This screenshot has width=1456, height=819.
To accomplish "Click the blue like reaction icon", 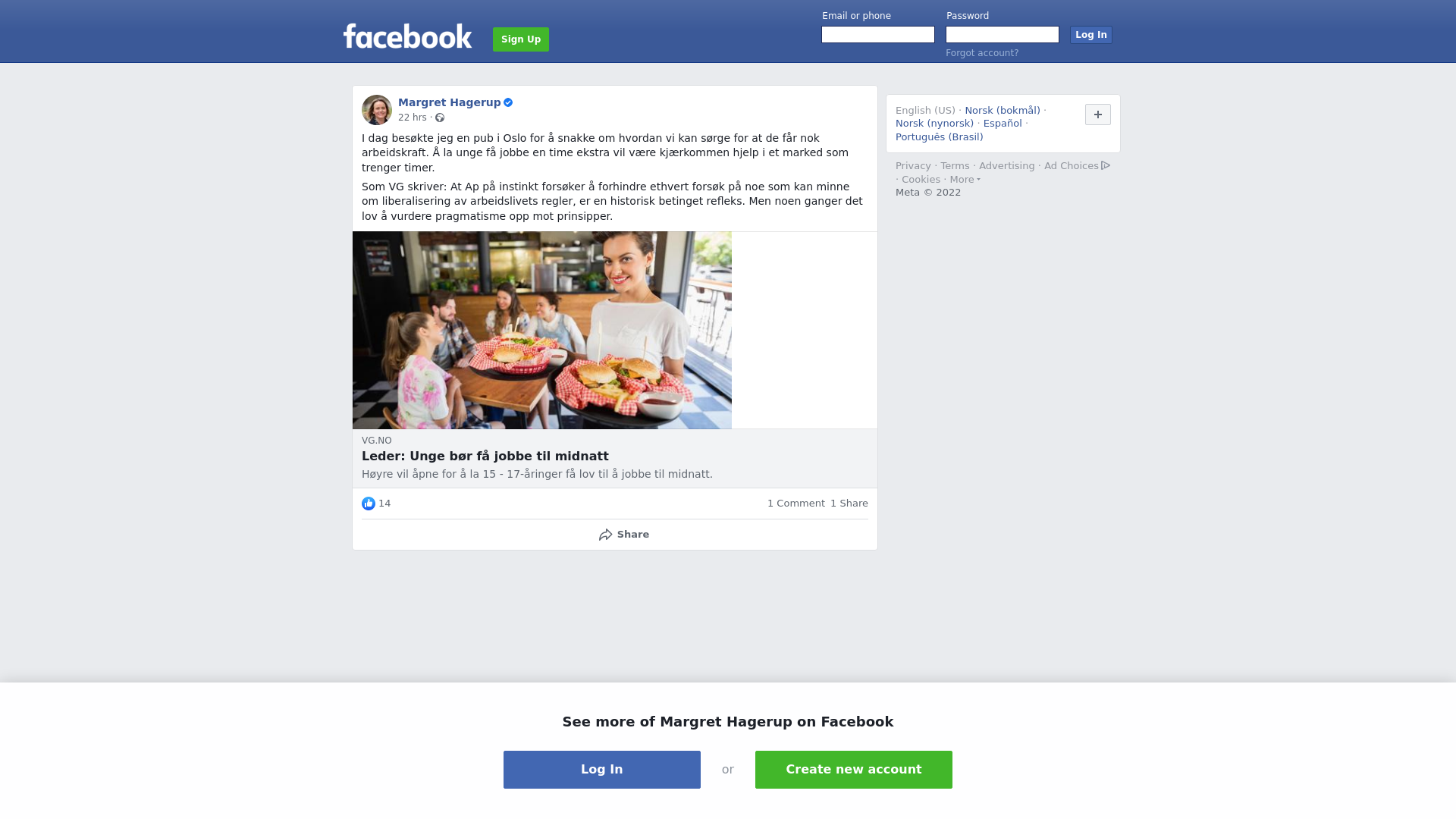I will click(369, 504).
